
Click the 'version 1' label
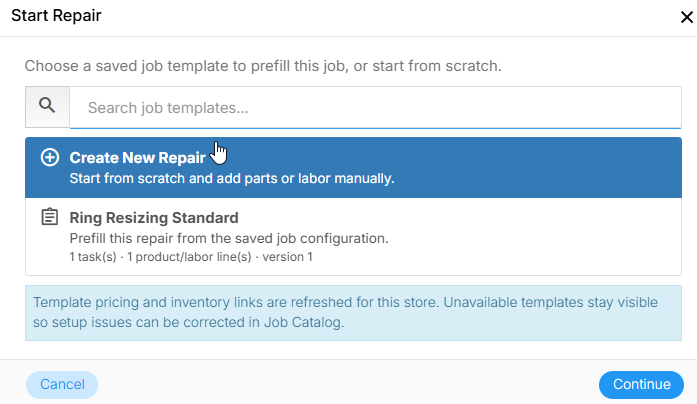pyautogui.click(x=287, y=257)
